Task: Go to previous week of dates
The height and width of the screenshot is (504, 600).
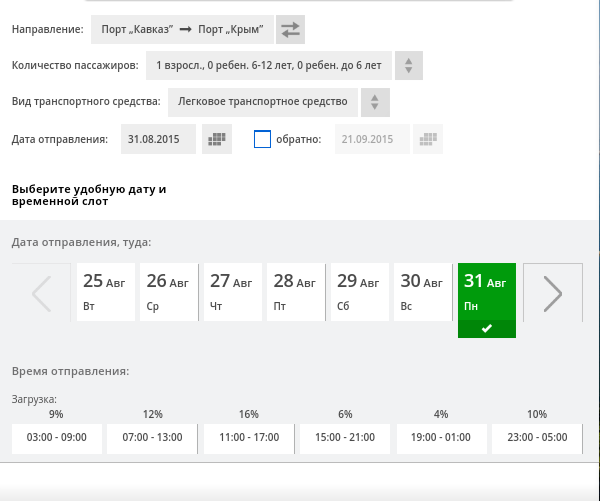Action: (x=42, y=293)
